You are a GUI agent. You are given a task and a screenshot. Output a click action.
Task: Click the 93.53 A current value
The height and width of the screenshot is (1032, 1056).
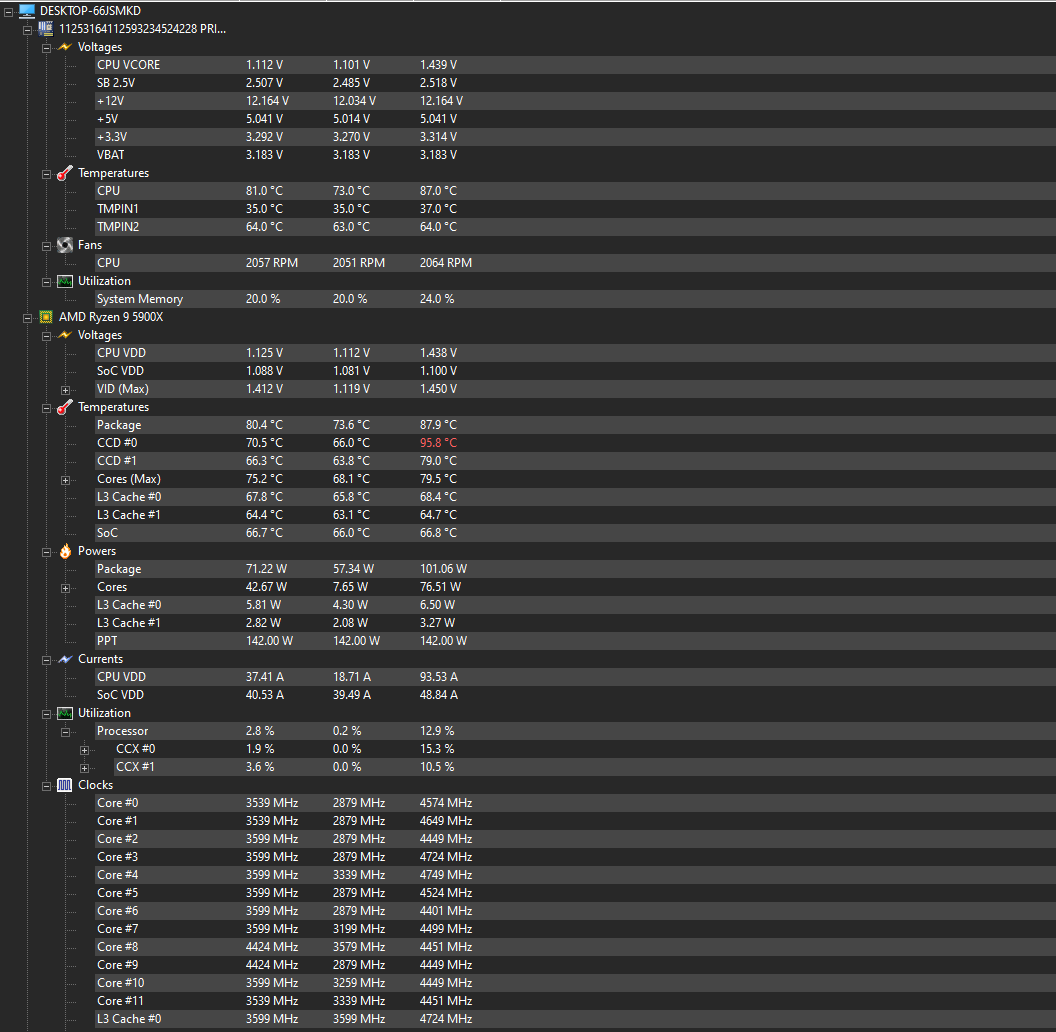(x=439, y=676)
